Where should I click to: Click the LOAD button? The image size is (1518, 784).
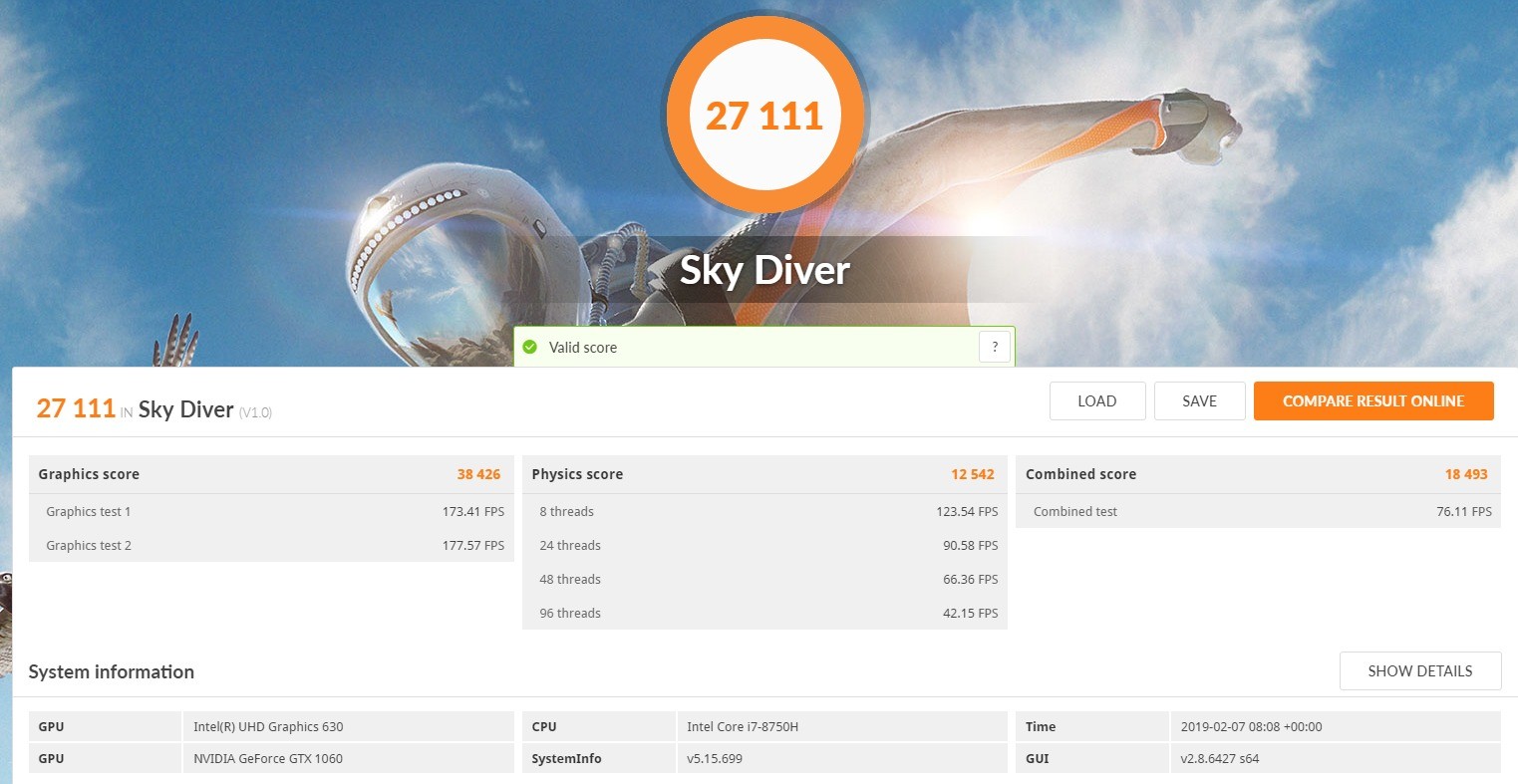pyautogui.click(x=1096, y=401)
